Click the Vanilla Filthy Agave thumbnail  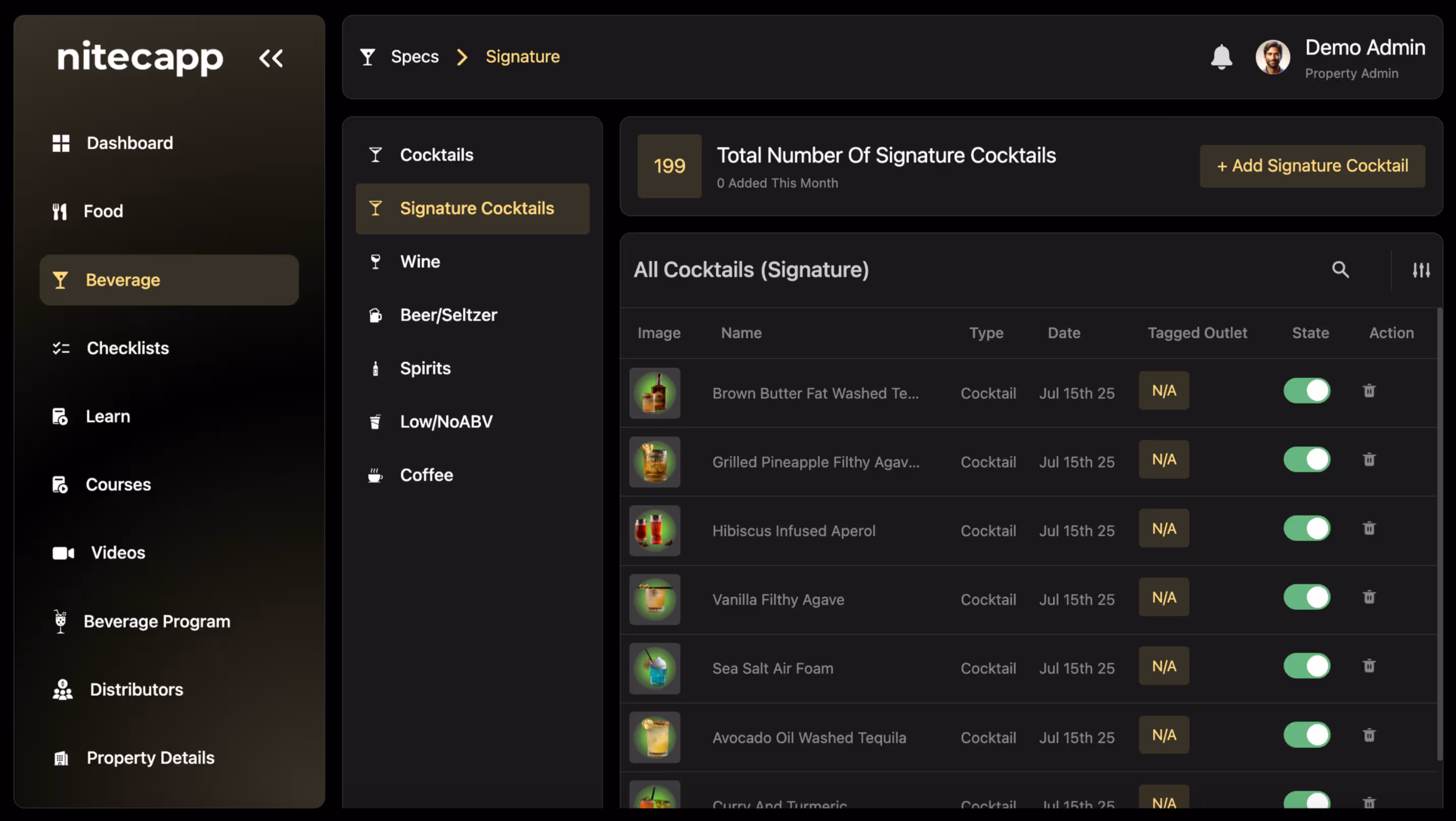pyautogui.click(x=655, y=599)
